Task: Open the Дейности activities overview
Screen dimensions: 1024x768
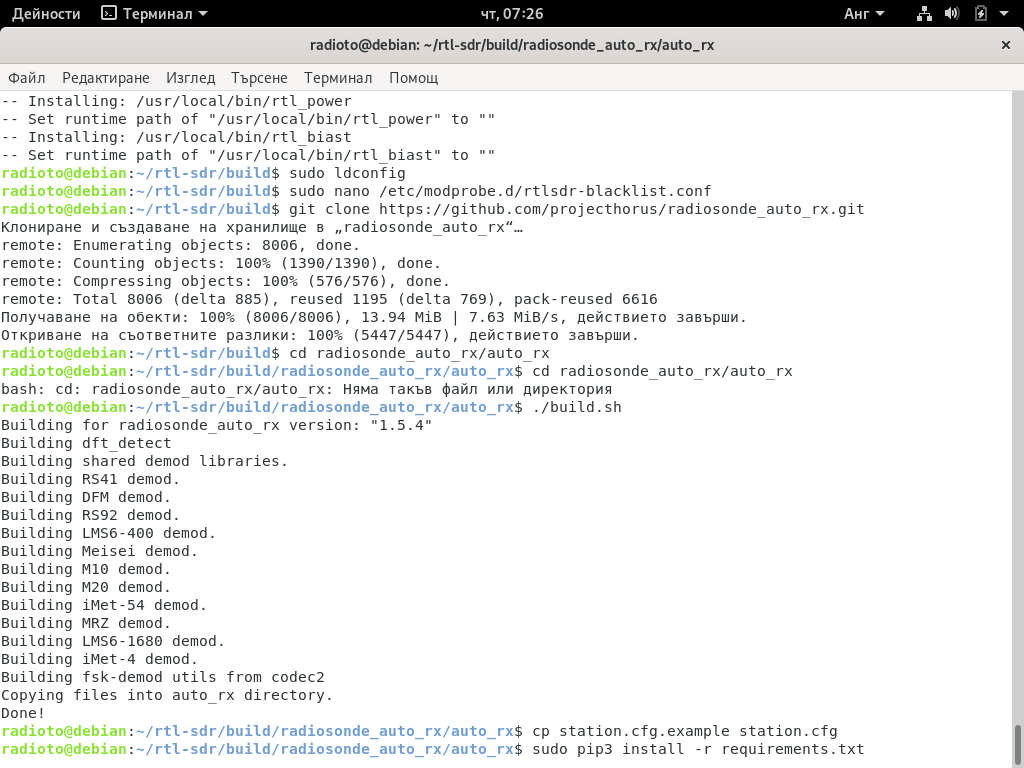Action: (x=46, y=14)
